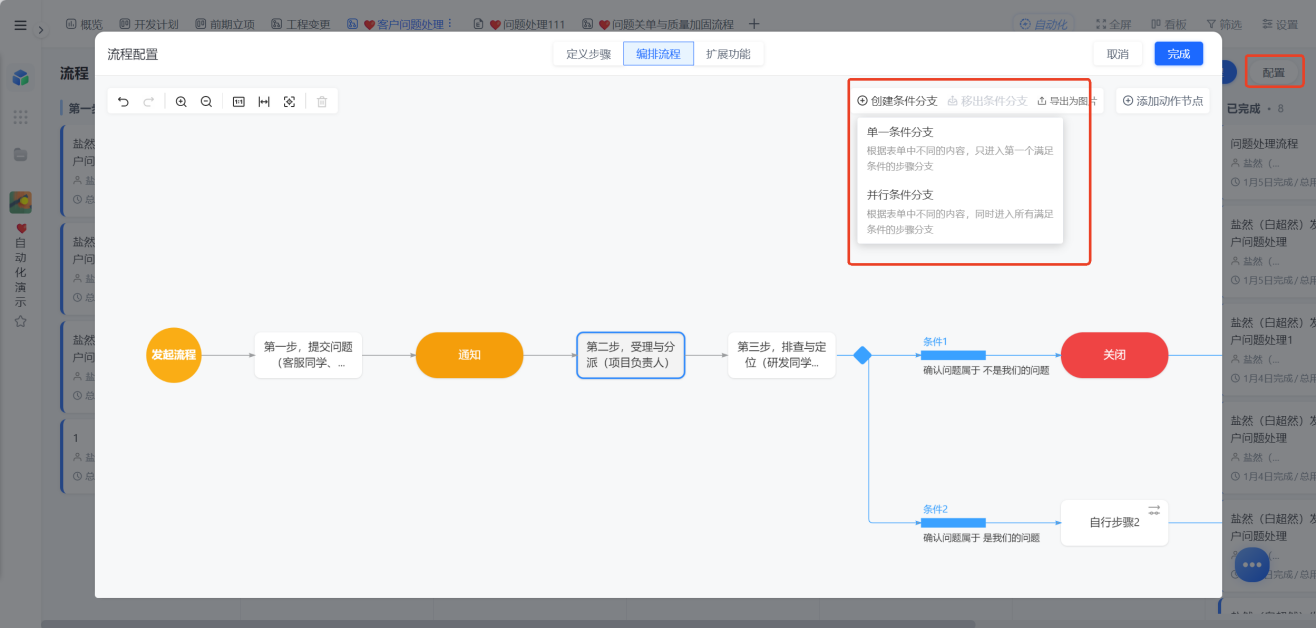Viewport: 1316px width, 628px height.
Task: Reset canvas to 1:1 scale
Action: pos(238,101)
